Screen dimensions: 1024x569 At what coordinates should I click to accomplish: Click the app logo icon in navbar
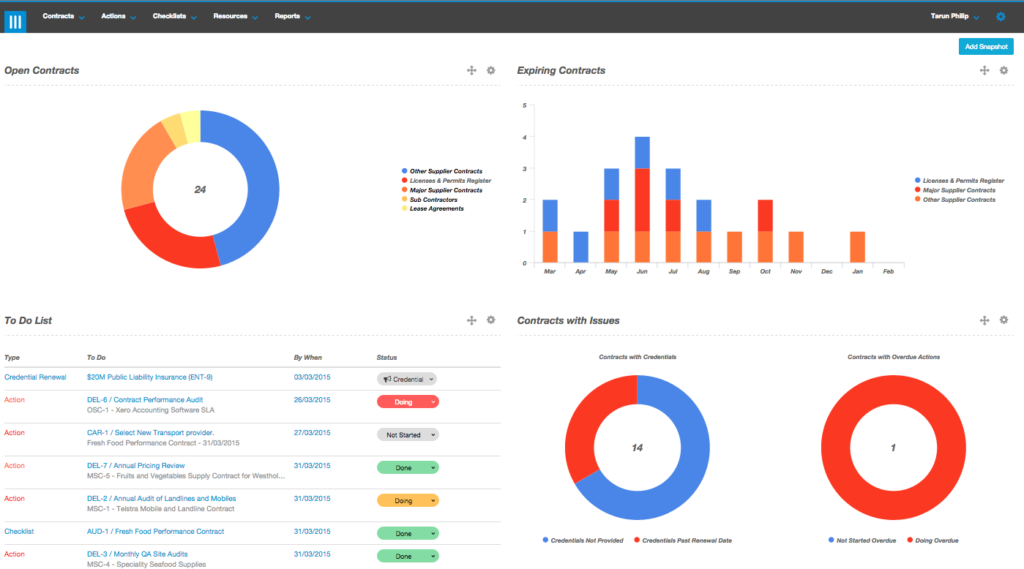pos(15,18)
